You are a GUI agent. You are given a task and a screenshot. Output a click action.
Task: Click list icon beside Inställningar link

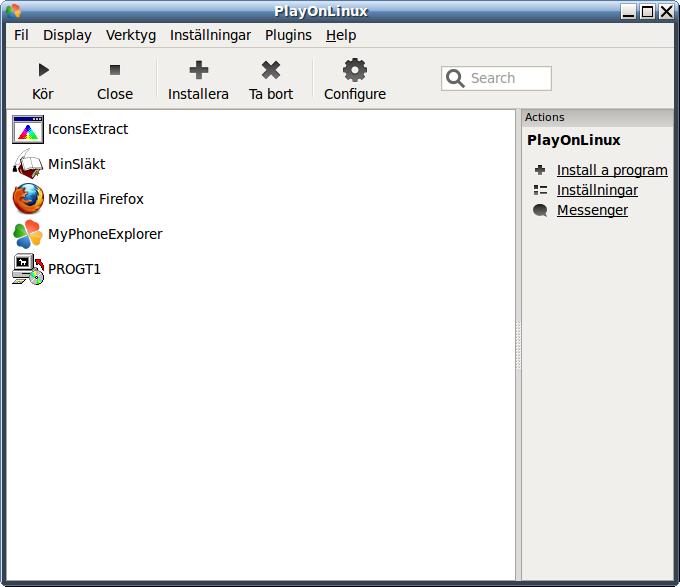pos(540,190)
